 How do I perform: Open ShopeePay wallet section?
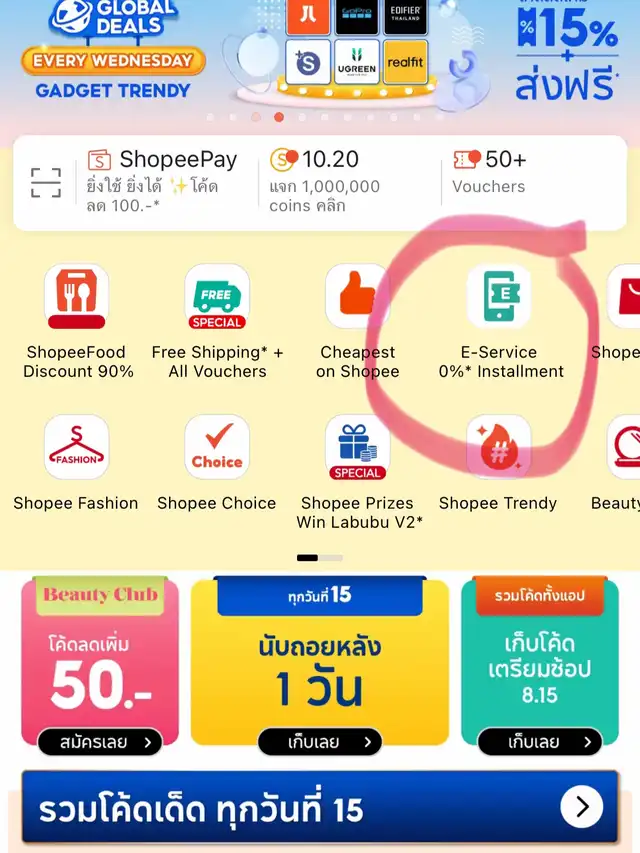pyautogui.click(x=162, y=181)
